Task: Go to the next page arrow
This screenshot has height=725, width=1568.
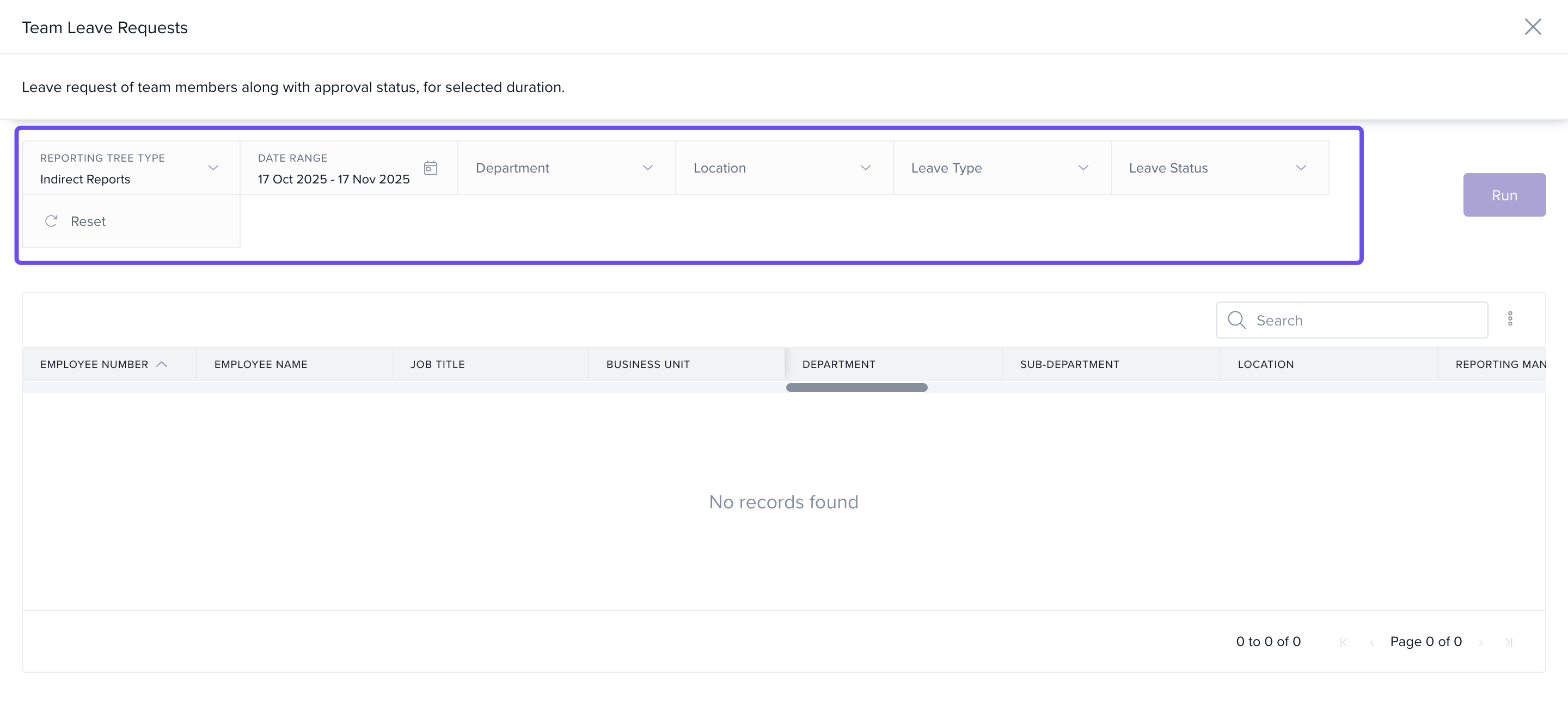Action: [1481, 642]
